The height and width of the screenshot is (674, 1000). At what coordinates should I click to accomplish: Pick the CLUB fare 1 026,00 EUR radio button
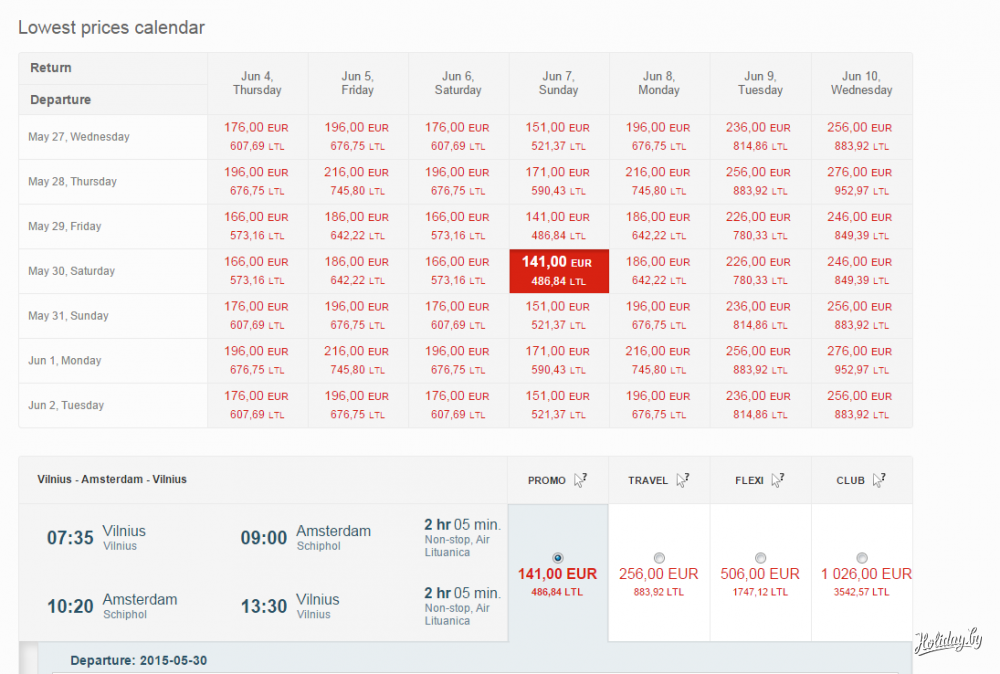click(x=861, y=557)
